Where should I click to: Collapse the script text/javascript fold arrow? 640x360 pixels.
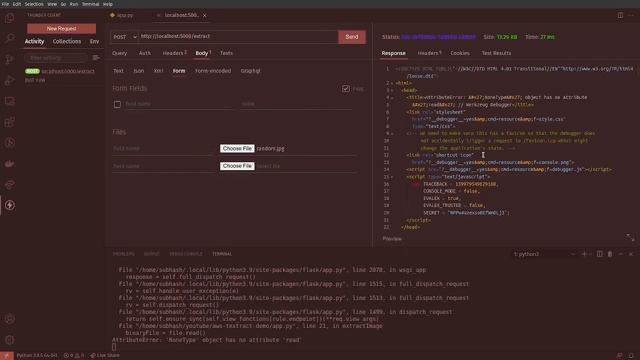(392, 177)
